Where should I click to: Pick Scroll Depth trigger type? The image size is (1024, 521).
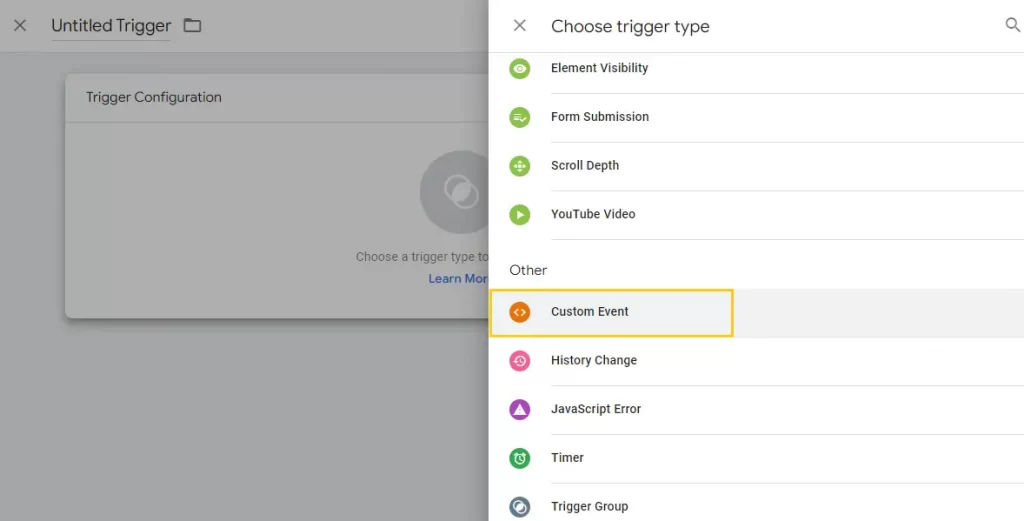tap(756, 166)
